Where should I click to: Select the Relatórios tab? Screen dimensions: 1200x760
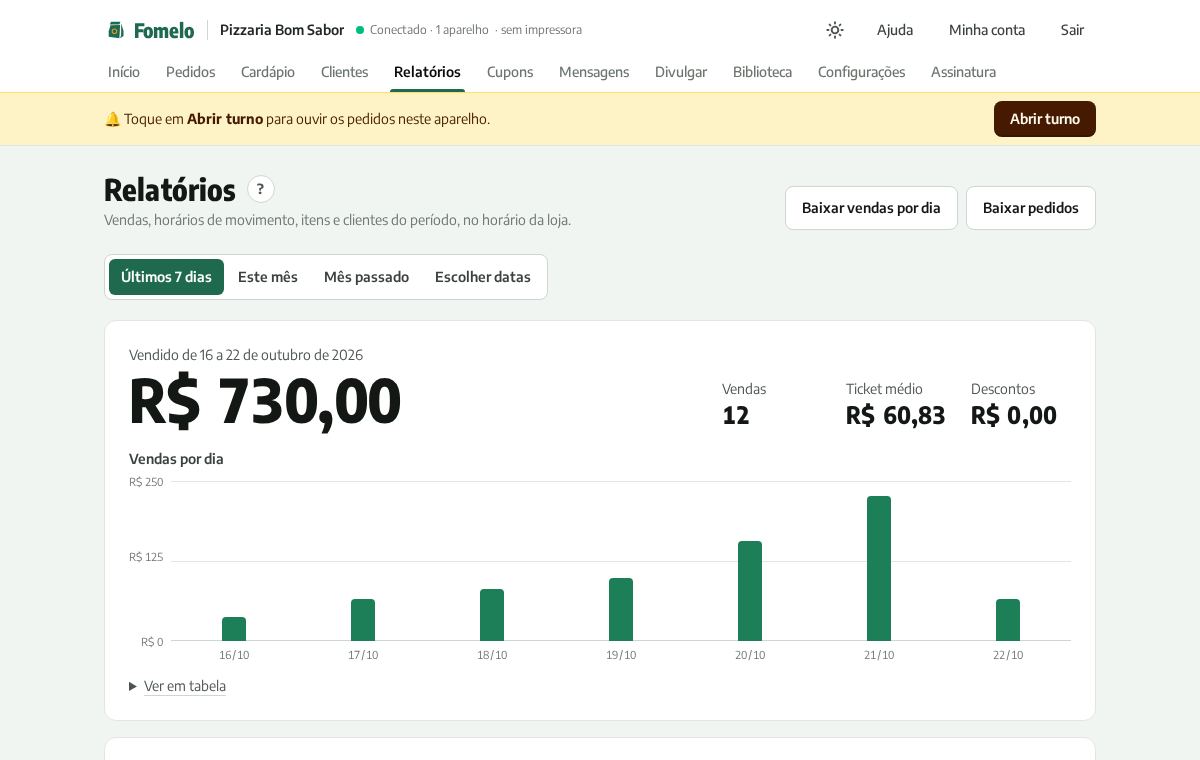pyautogui.click(x=427, y=72)
